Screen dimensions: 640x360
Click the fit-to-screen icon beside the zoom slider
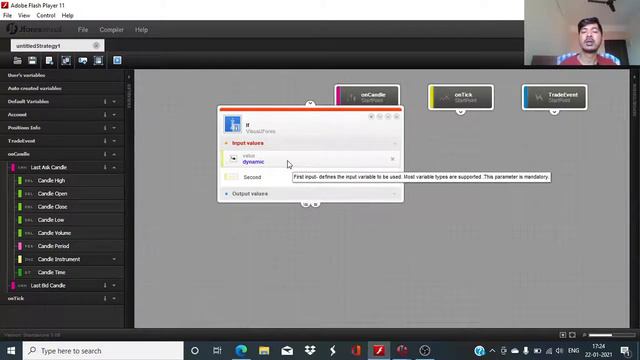pos(572,335)
